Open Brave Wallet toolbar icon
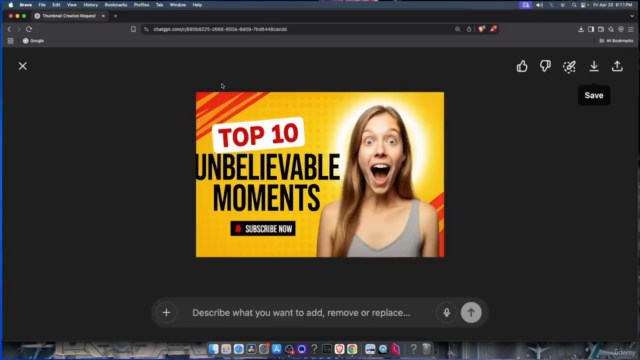This screenshot has width=640, height=360. pos(601,29)
